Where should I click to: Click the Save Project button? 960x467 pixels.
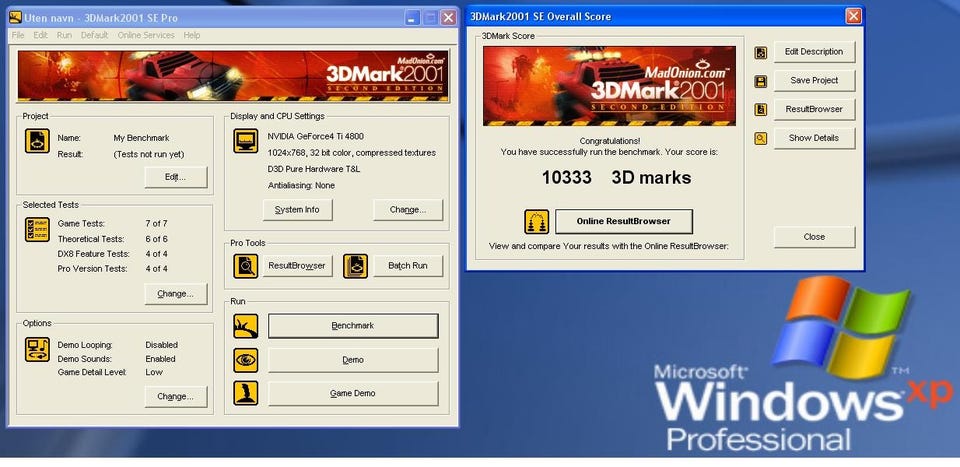(x=814, y=80)
